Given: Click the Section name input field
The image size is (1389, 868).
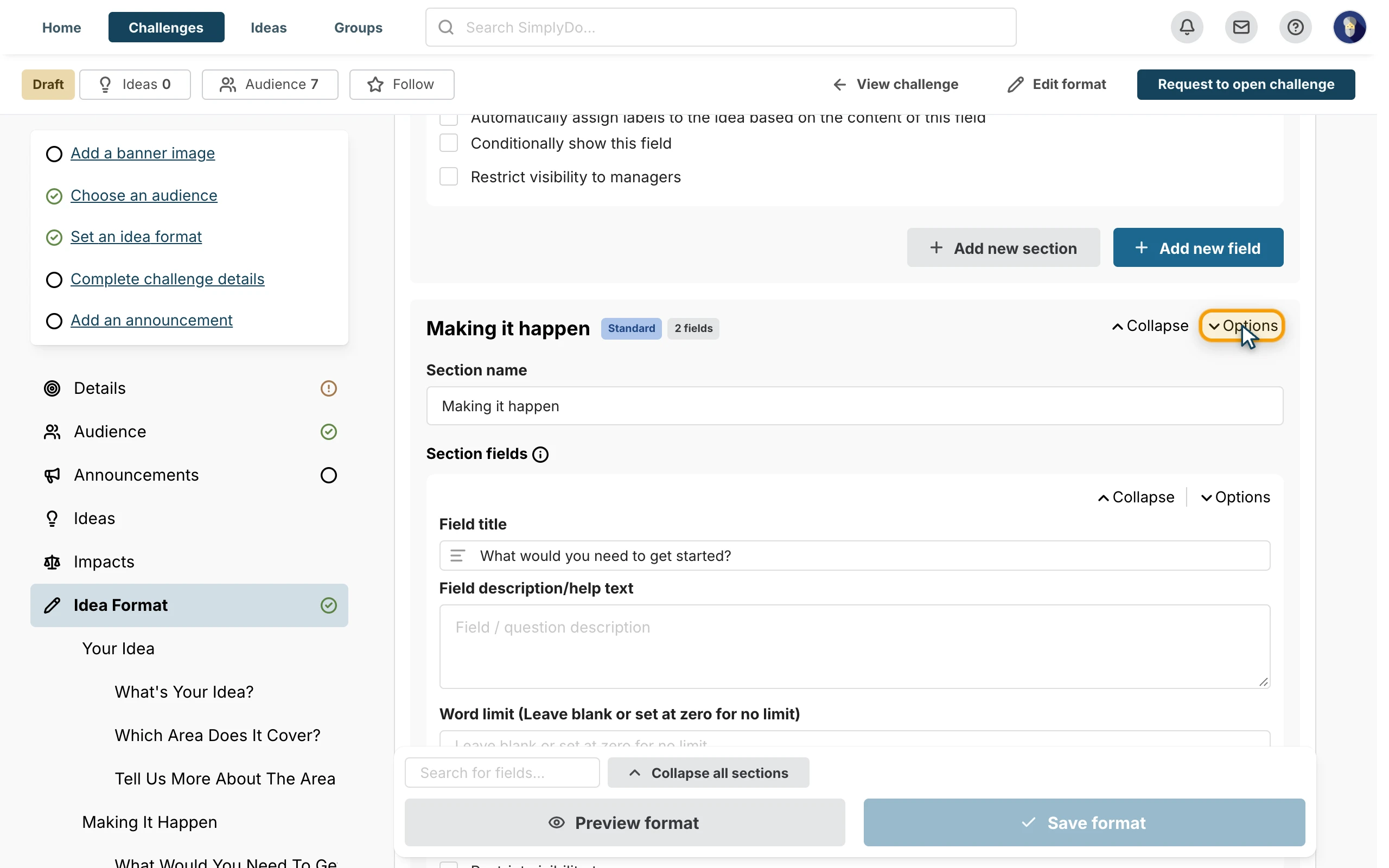Looking at the screenshot, I should pos(854,406).
